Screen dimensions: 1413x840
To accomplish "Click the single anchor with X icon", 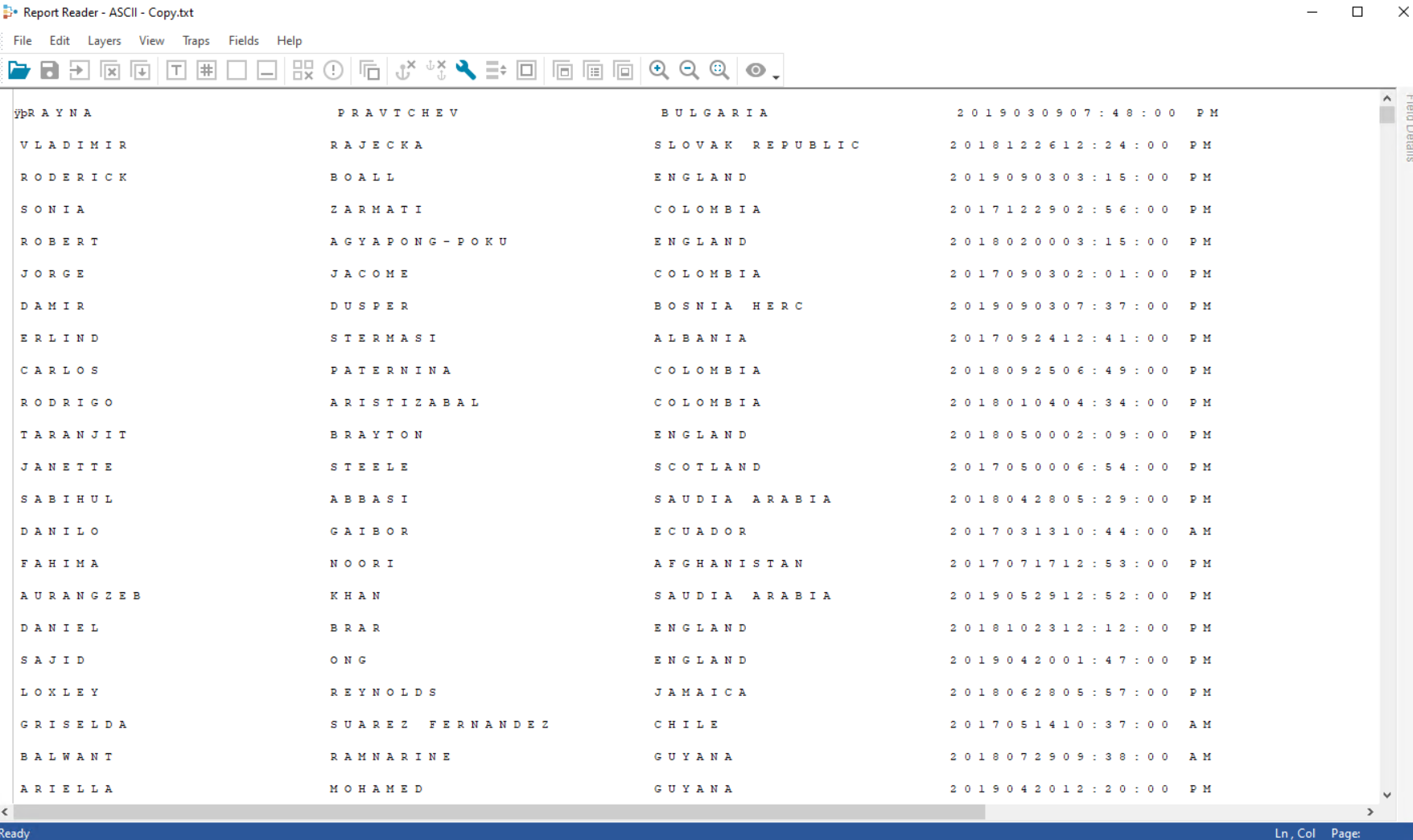I will click(406, 70).
